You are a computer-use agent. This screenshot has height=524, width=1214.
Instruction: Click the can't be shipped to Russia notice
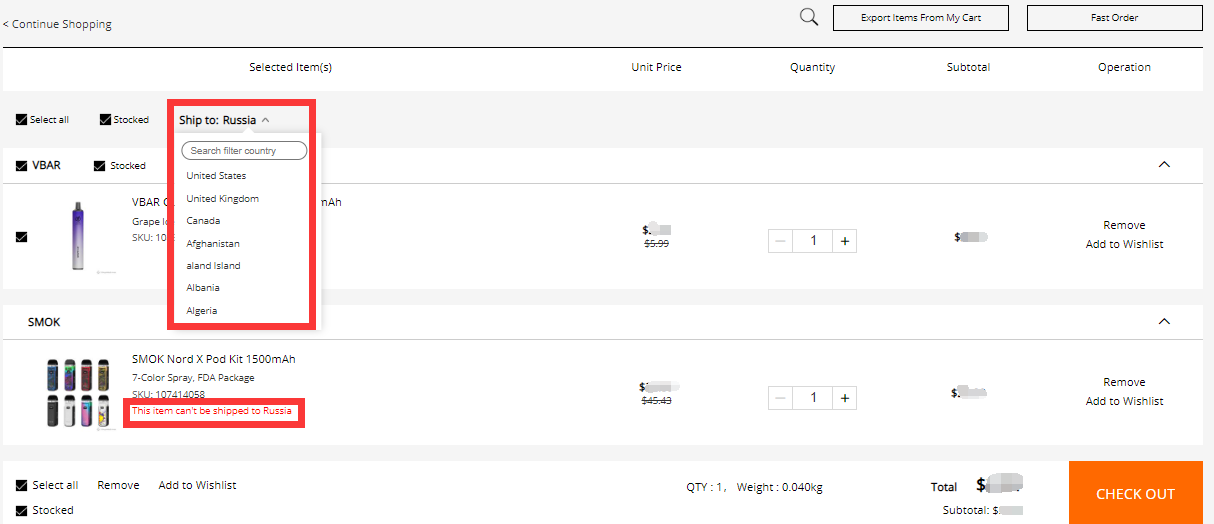(212, 411)
